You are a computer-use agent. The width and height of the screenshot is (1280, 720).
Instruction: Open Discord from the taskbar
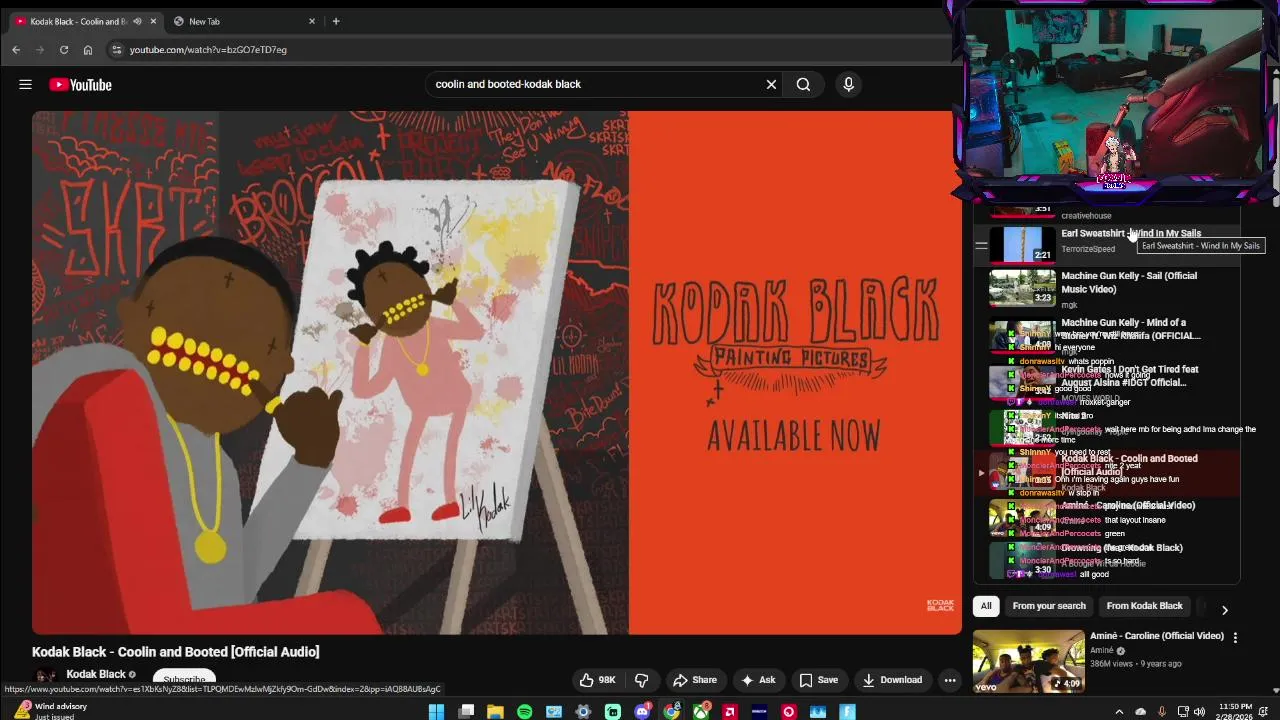click(642, 712)
